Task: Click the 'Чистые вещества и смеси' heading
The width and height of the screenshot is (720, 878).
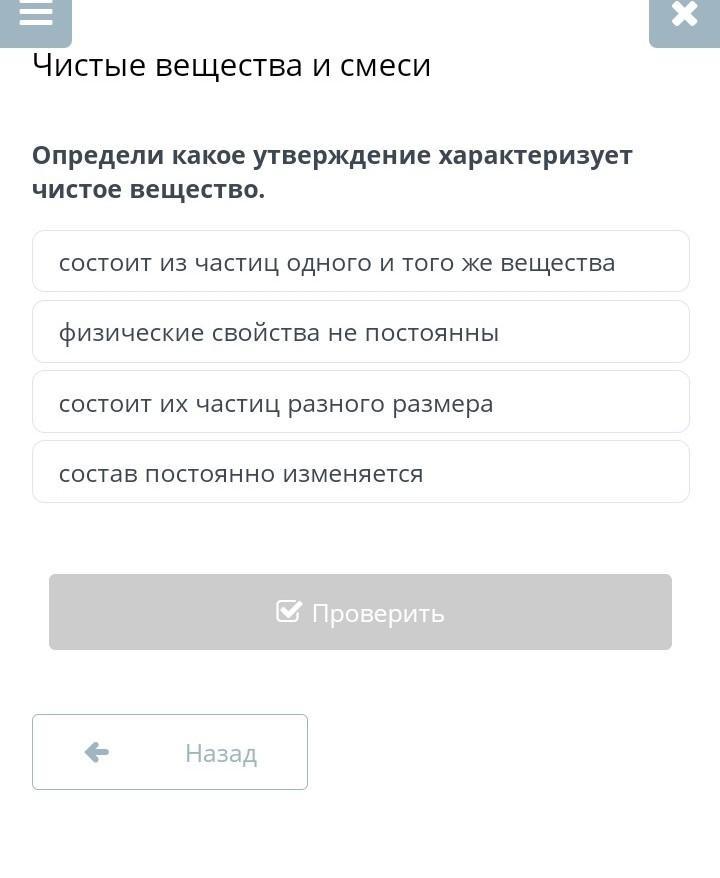Action: click(x=231, y=66)
